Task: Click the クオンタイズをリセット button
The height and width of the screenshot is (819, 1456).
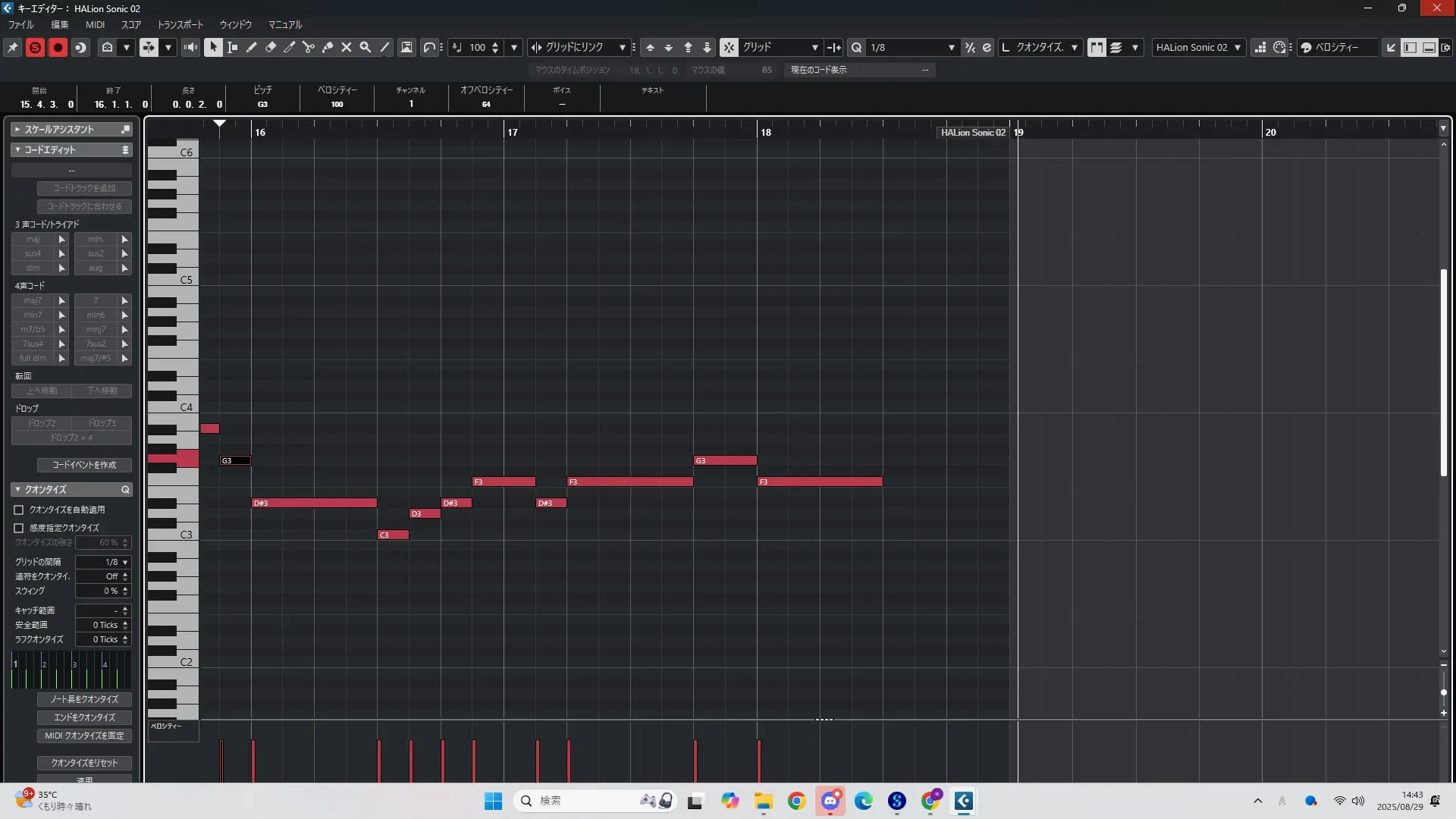Action: point(84,763)
